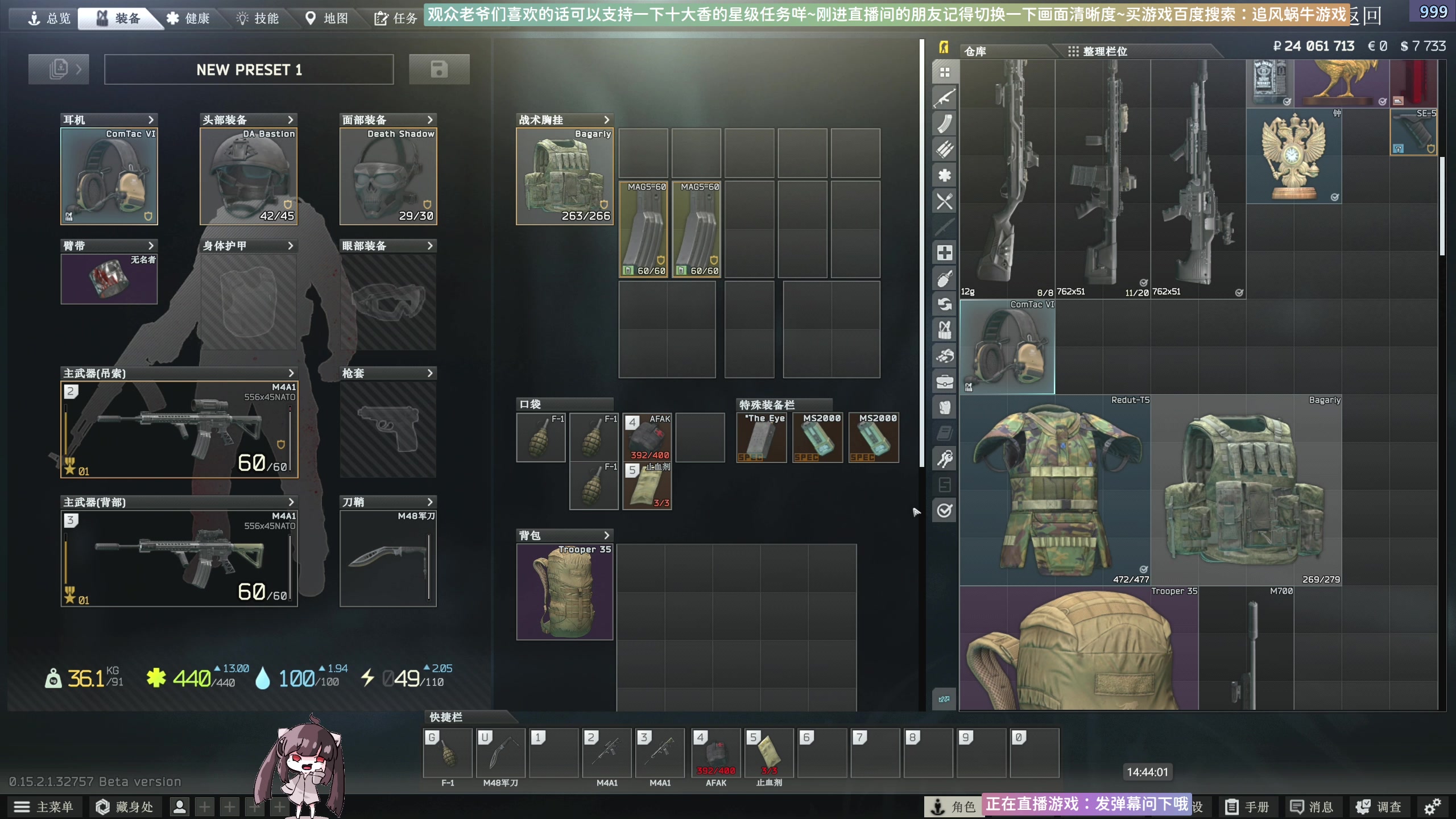The height and width of the screenshot is (819, 1456).
Task: Click hotbar slot G with F-1 grenade
Action: point(448,753)
